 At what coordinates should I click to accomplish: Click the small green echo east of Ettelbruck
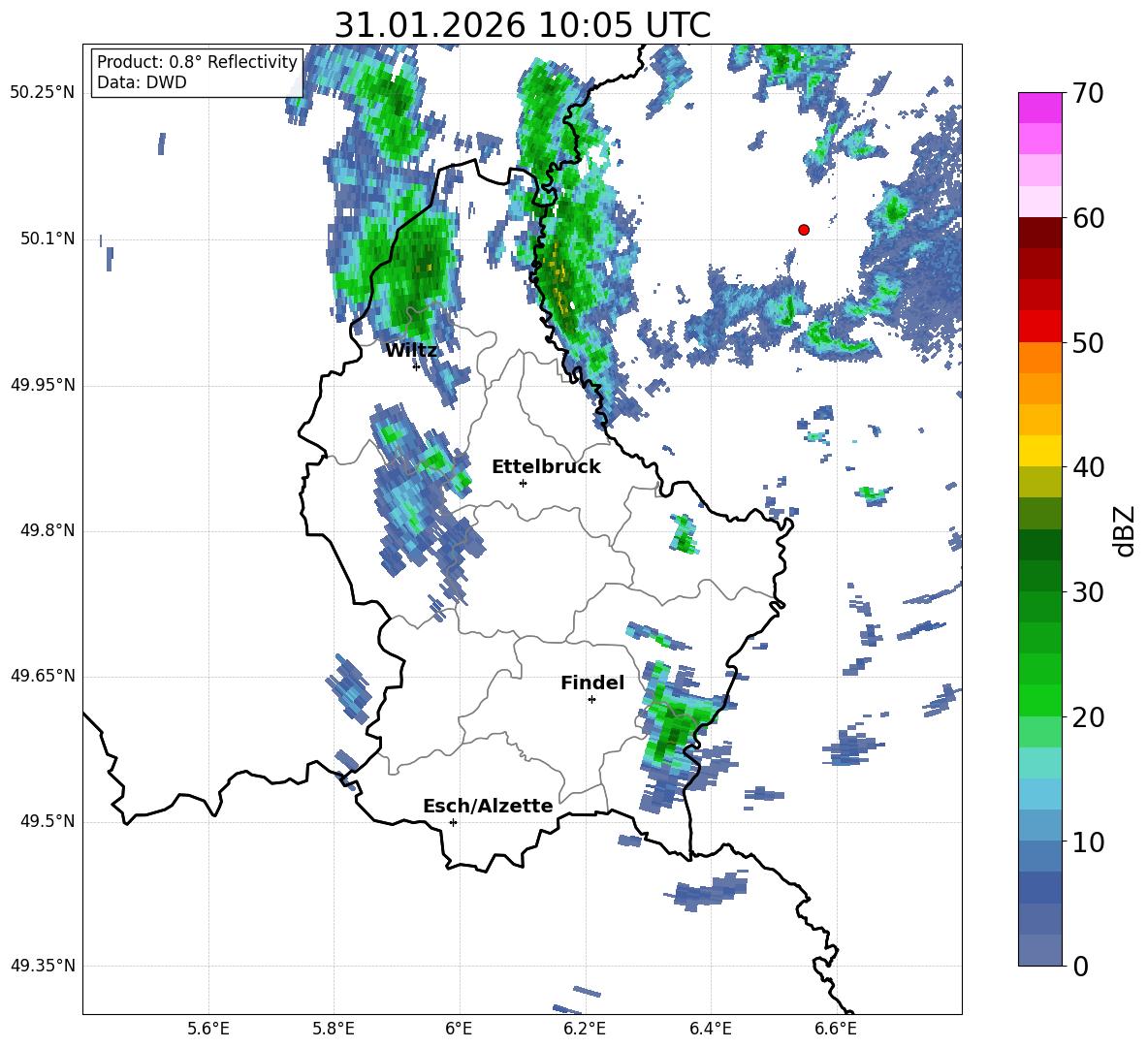[685, 534]
